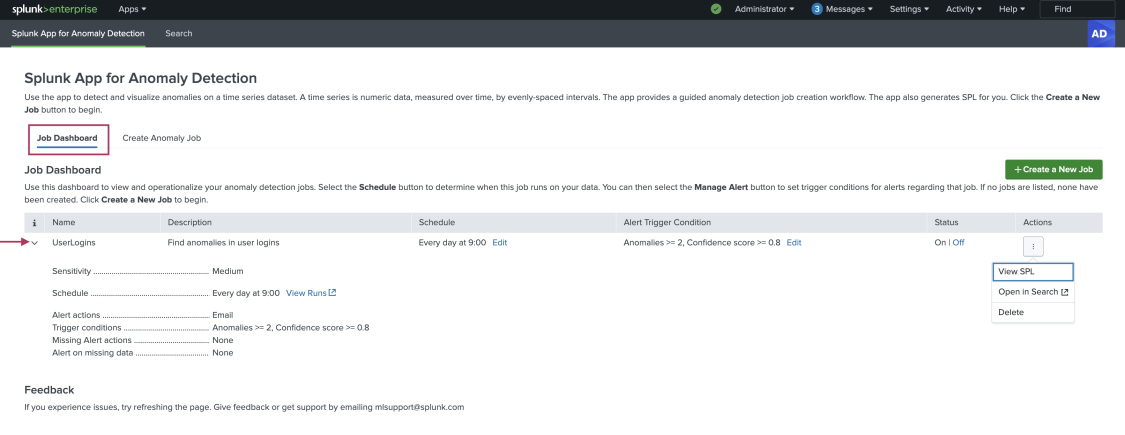The image size is (1125, 435).
Task: Switch to Create Anomaly Job tab
Action: pos(161,138)
